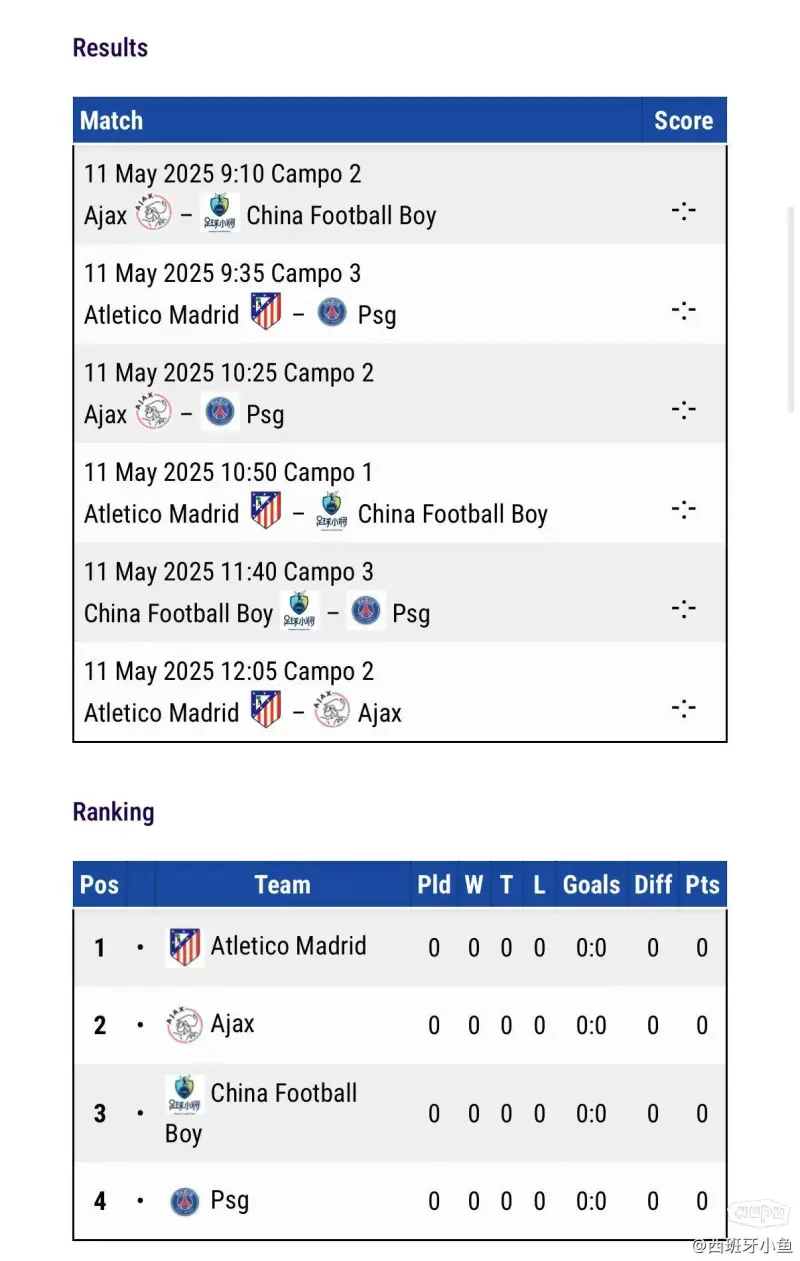
Task: Click Psg logo in Ranking table row 4
Action: [x=185, y=1201]
